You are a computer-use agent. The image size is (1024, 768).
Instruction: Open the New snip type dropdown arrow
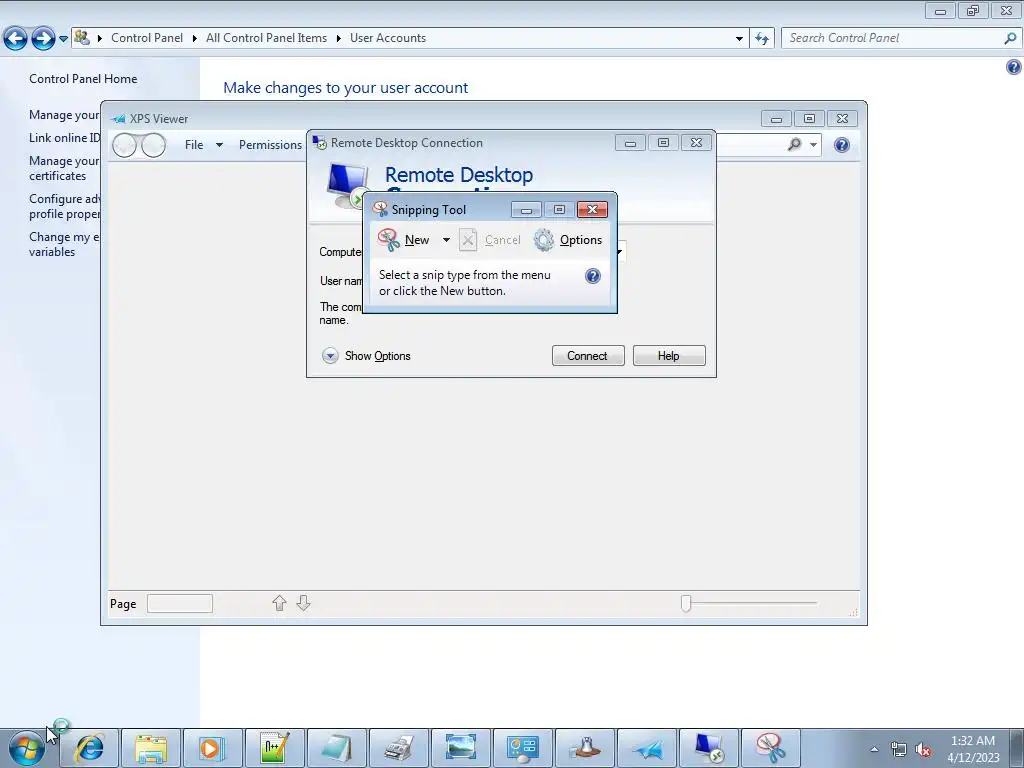pyautogui.click(x=446, y=240)
